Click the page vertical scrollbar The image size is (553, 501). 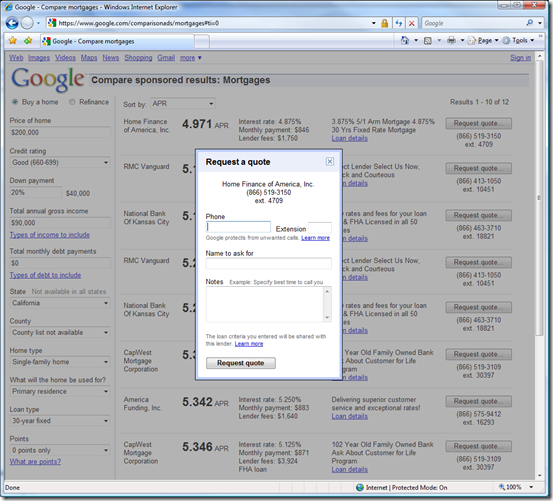click(x=539, y=197)
